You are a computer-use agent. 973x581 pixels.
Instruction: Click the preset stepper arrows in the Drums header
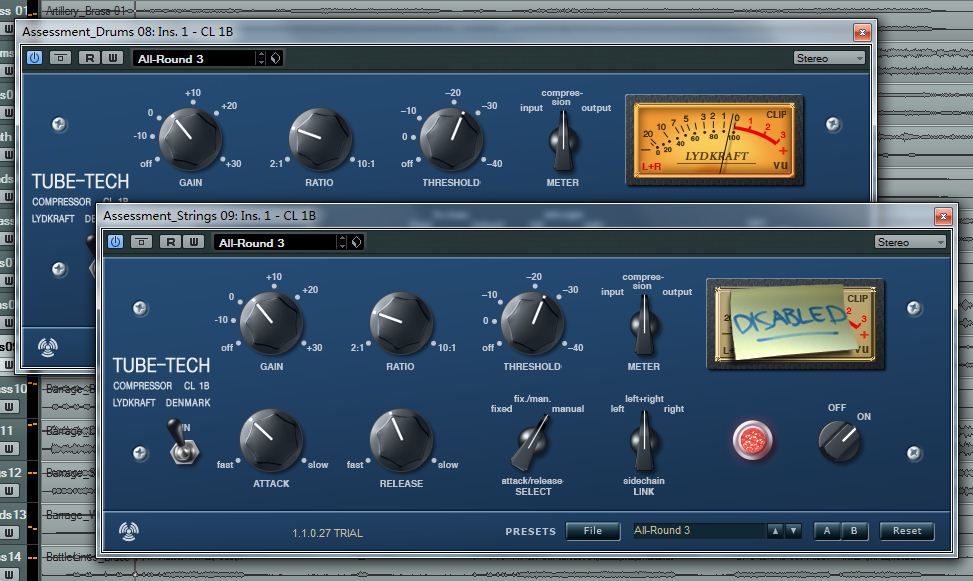point(261,58)
